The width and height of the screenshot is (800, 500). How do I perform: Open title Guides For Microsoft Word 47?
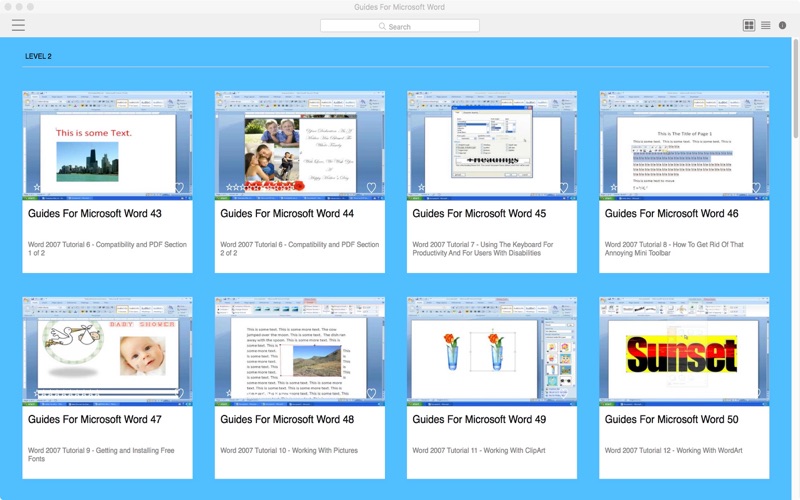click(x=94, y=419)
